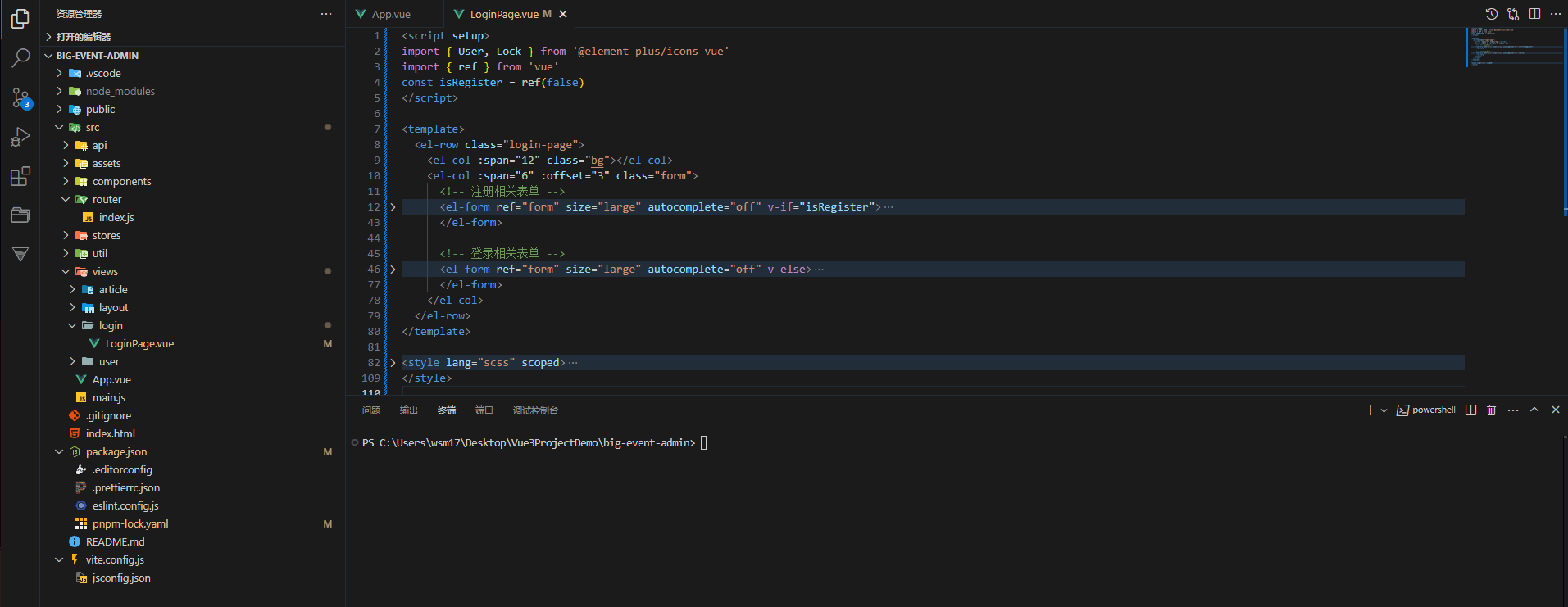Collapse the src folder

[x=193, y=127]
